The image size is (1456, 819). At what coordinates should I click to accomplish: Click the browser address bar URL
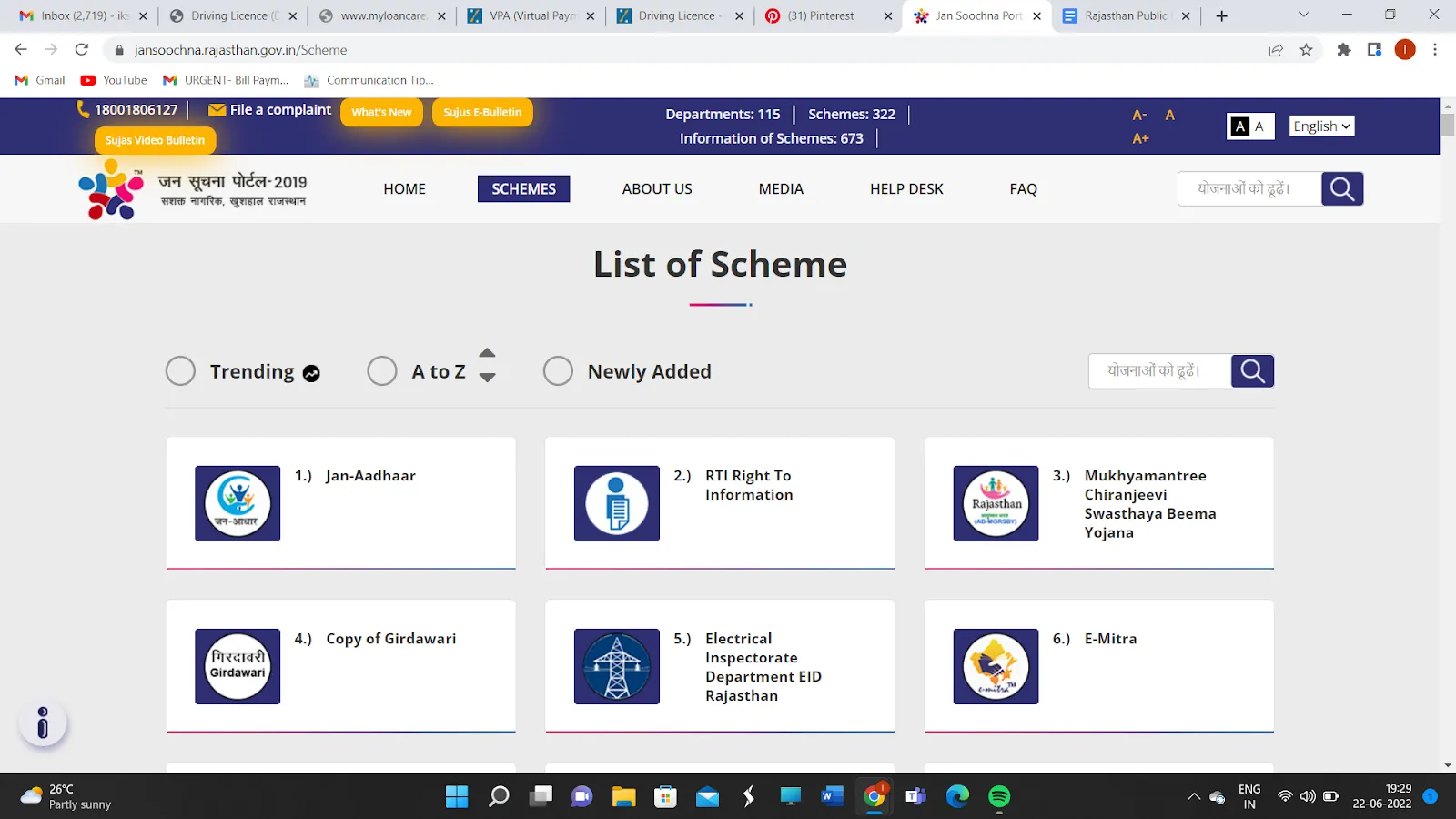tap(240, 50)
